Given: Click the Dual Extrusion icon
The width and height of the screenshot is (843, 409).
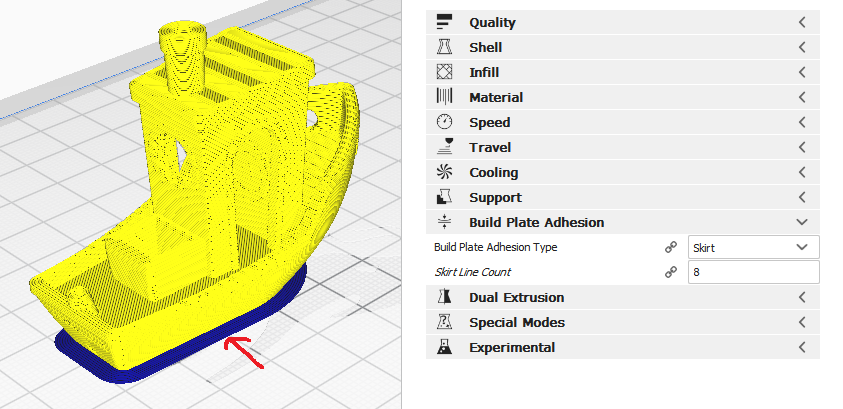Looking at the screenshot, I should pos(444,297).
